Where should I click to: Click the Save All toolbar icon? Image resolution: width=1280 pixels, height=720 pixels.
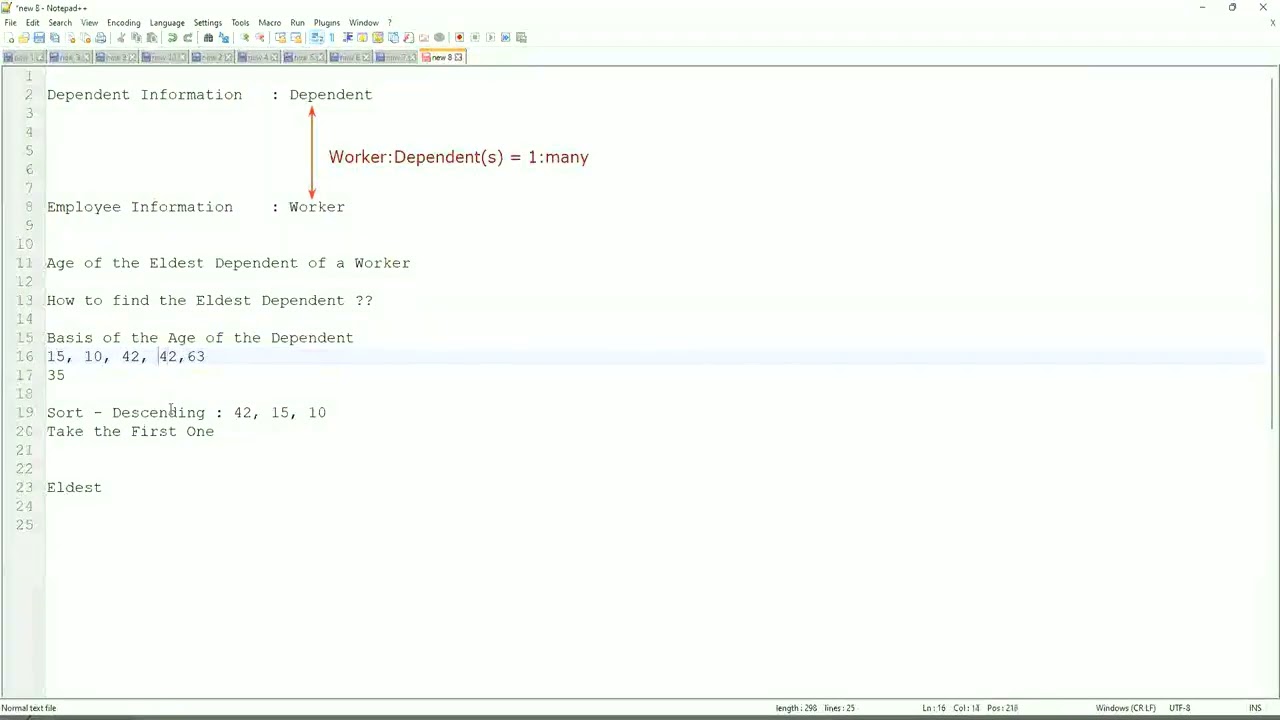(x=54, y=38)
